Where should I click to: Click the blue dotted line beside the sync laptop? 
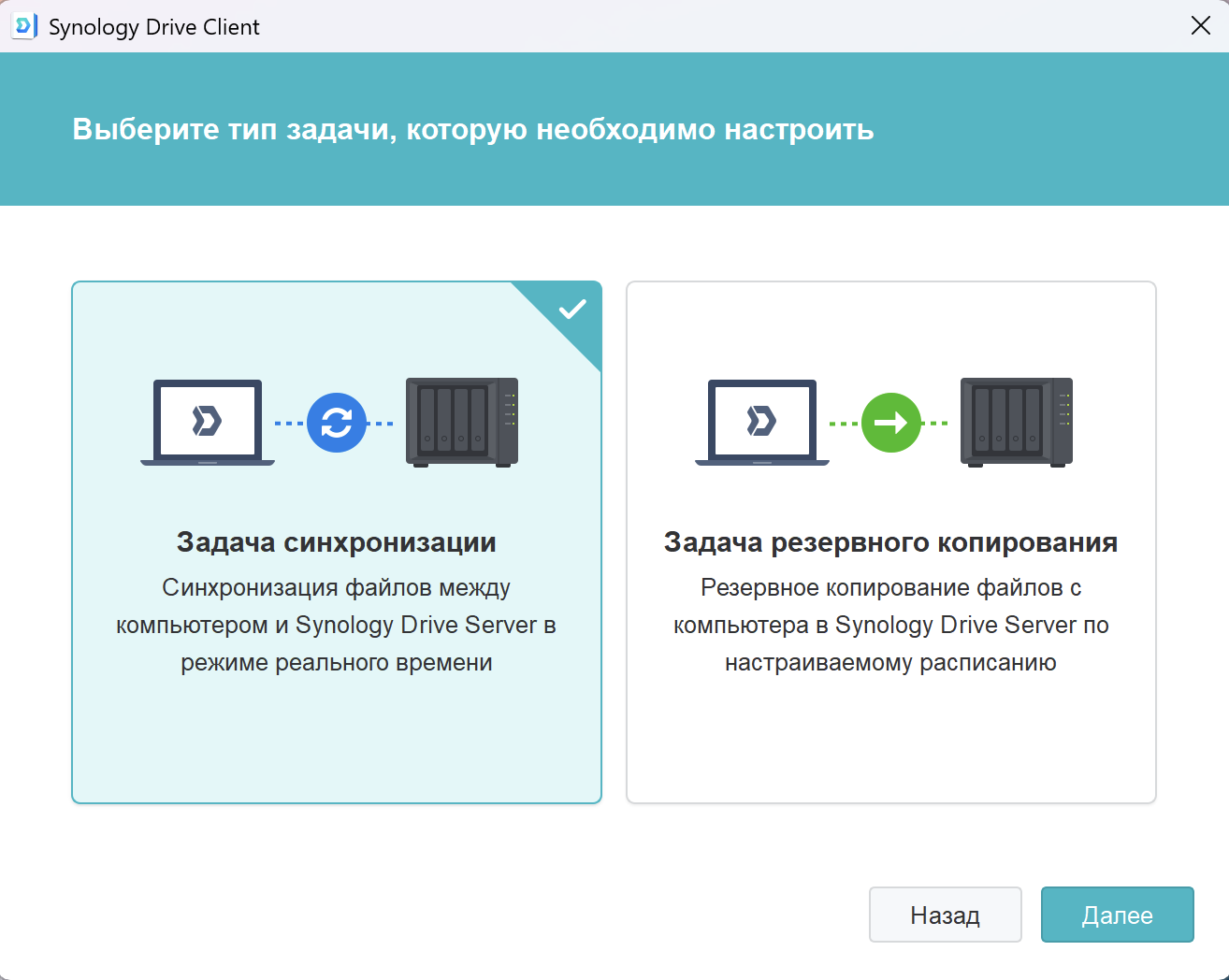pos(289,424)
